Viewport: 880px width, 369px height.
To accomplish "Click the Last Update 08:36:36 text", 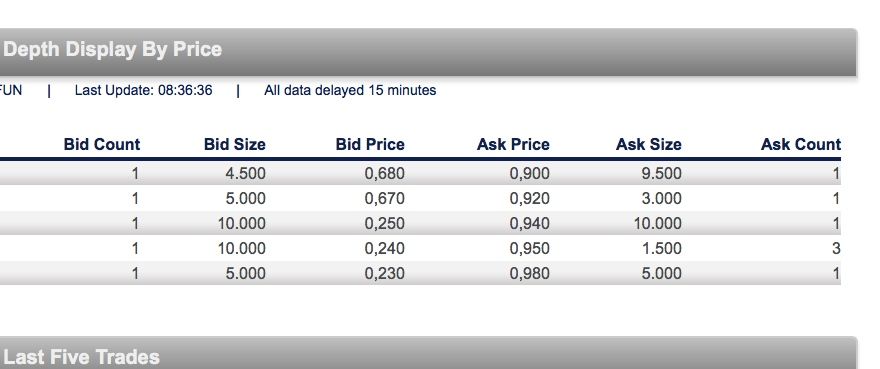I will (x=143, y=90).
